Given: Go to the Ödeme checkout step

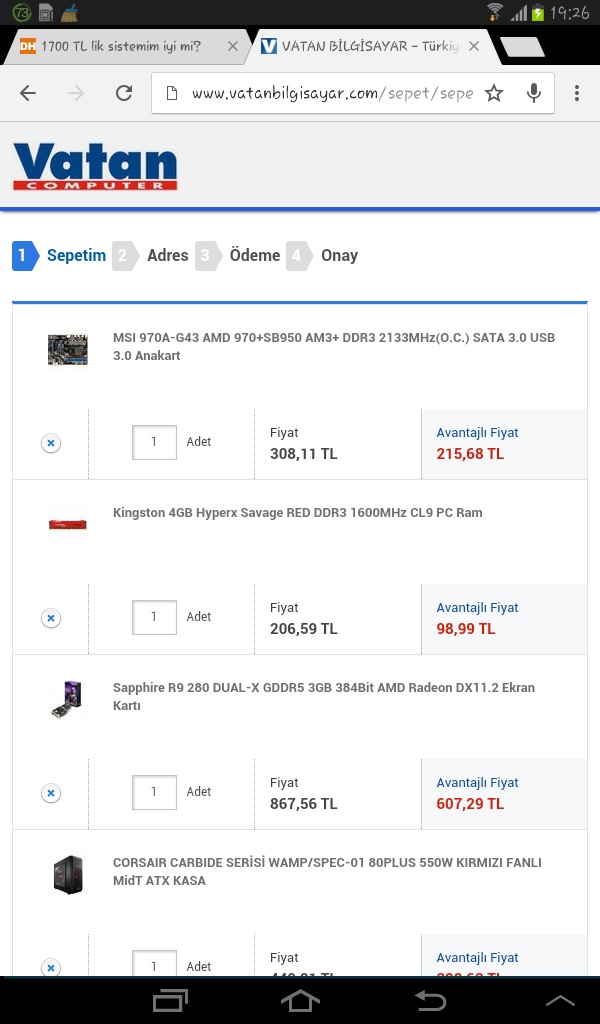Looking at the screenshot, I should pyautogui.click(x=254, y=255).
